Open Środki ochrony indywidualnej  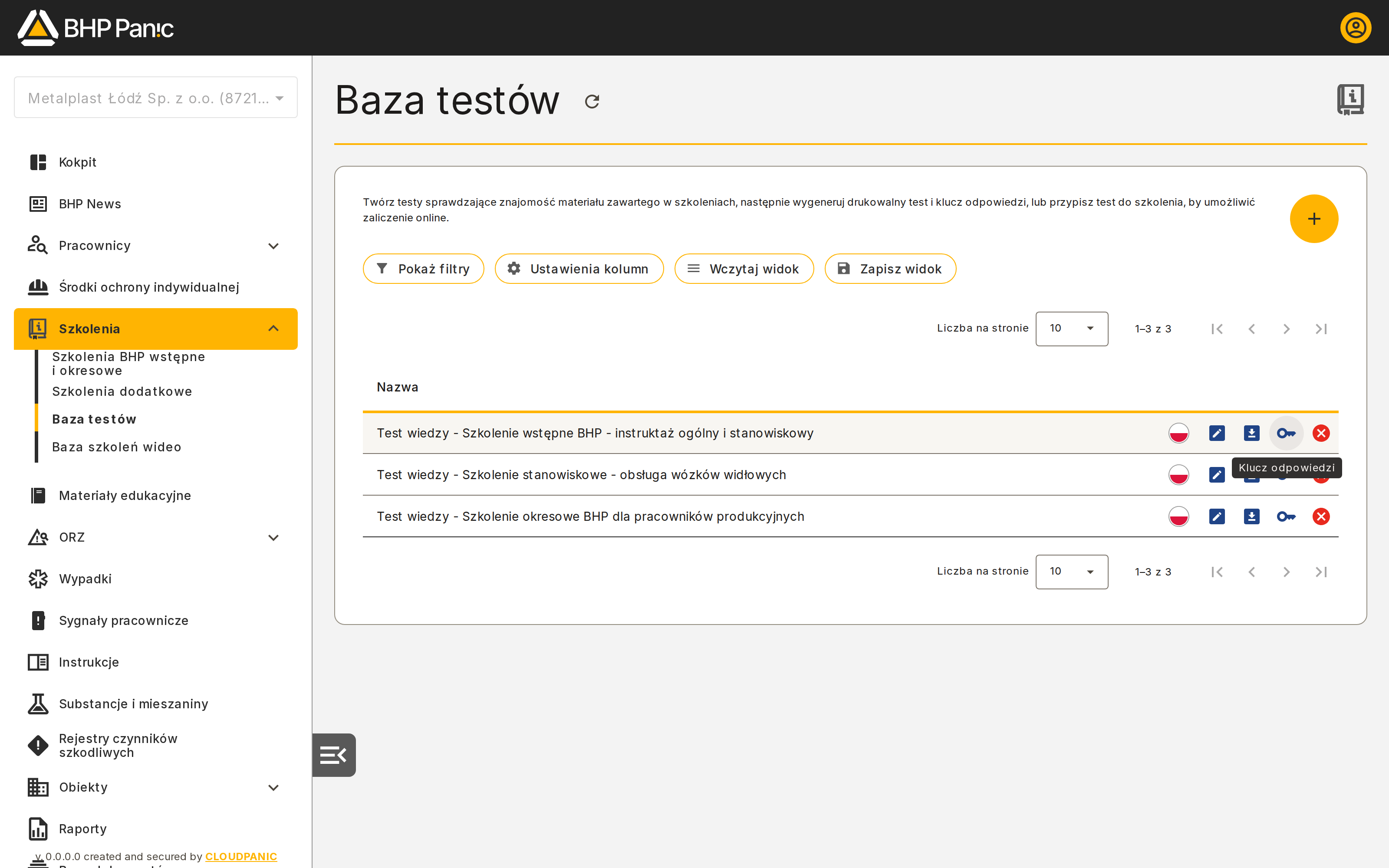coord(155,287)
